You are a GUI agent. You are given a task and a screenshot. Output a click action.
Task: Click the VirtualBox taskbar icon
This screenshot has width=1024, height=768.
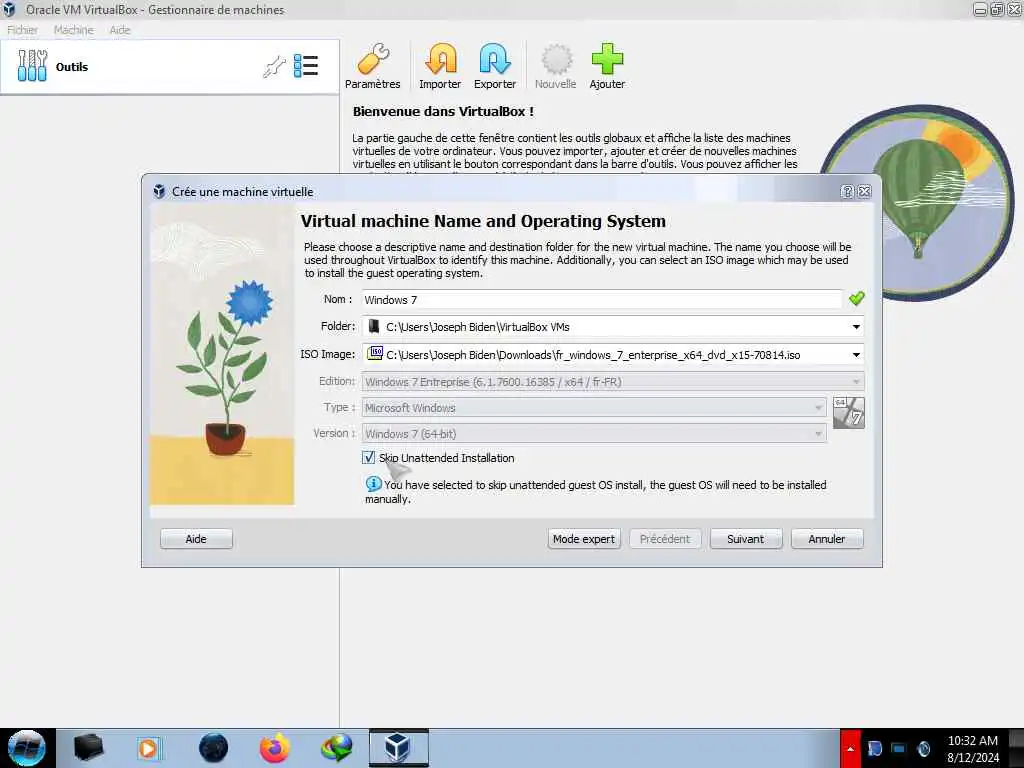398,748
